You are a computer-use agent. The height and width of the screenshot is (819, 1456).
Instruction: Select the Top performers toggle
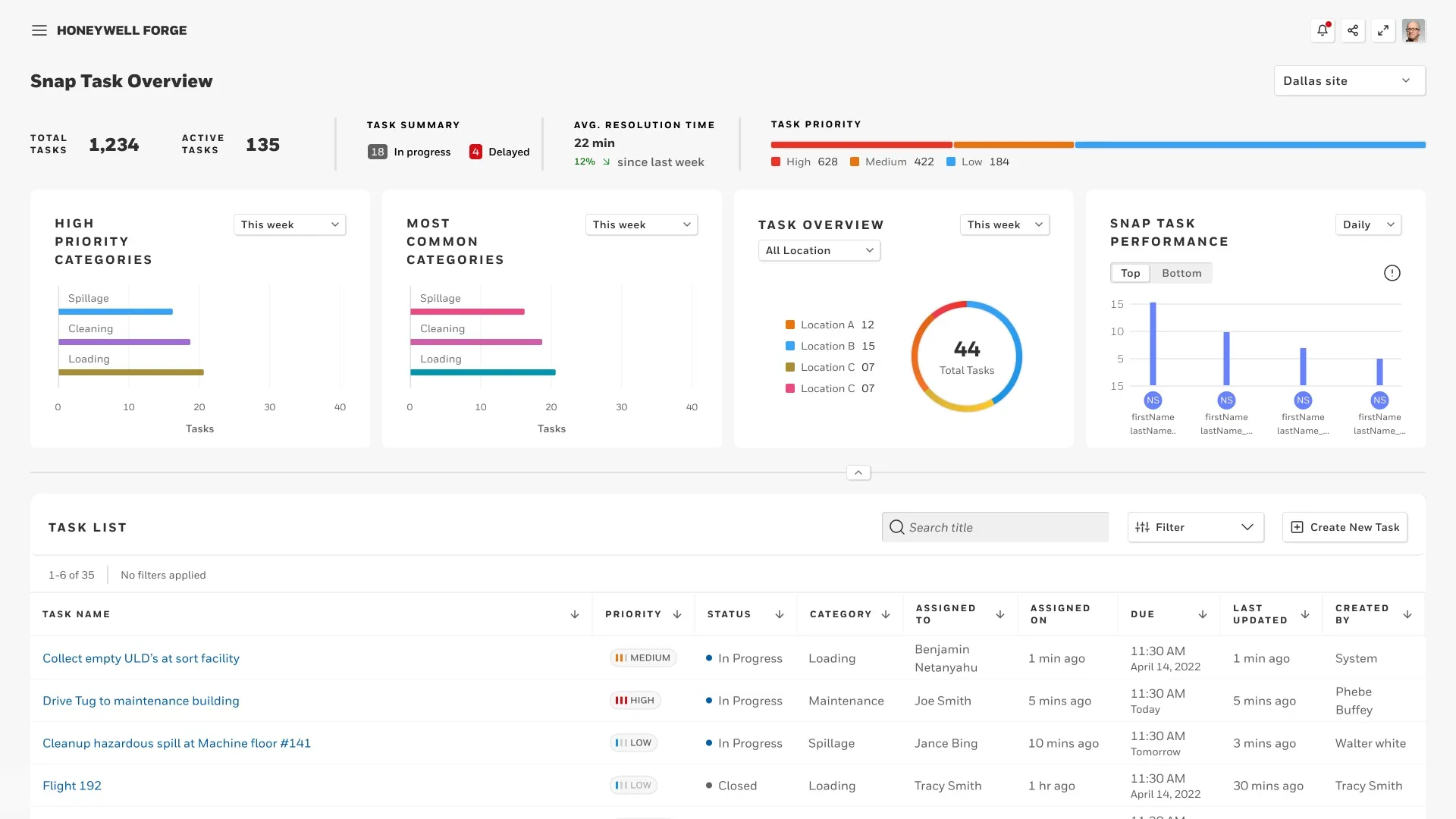[1129, 273]
